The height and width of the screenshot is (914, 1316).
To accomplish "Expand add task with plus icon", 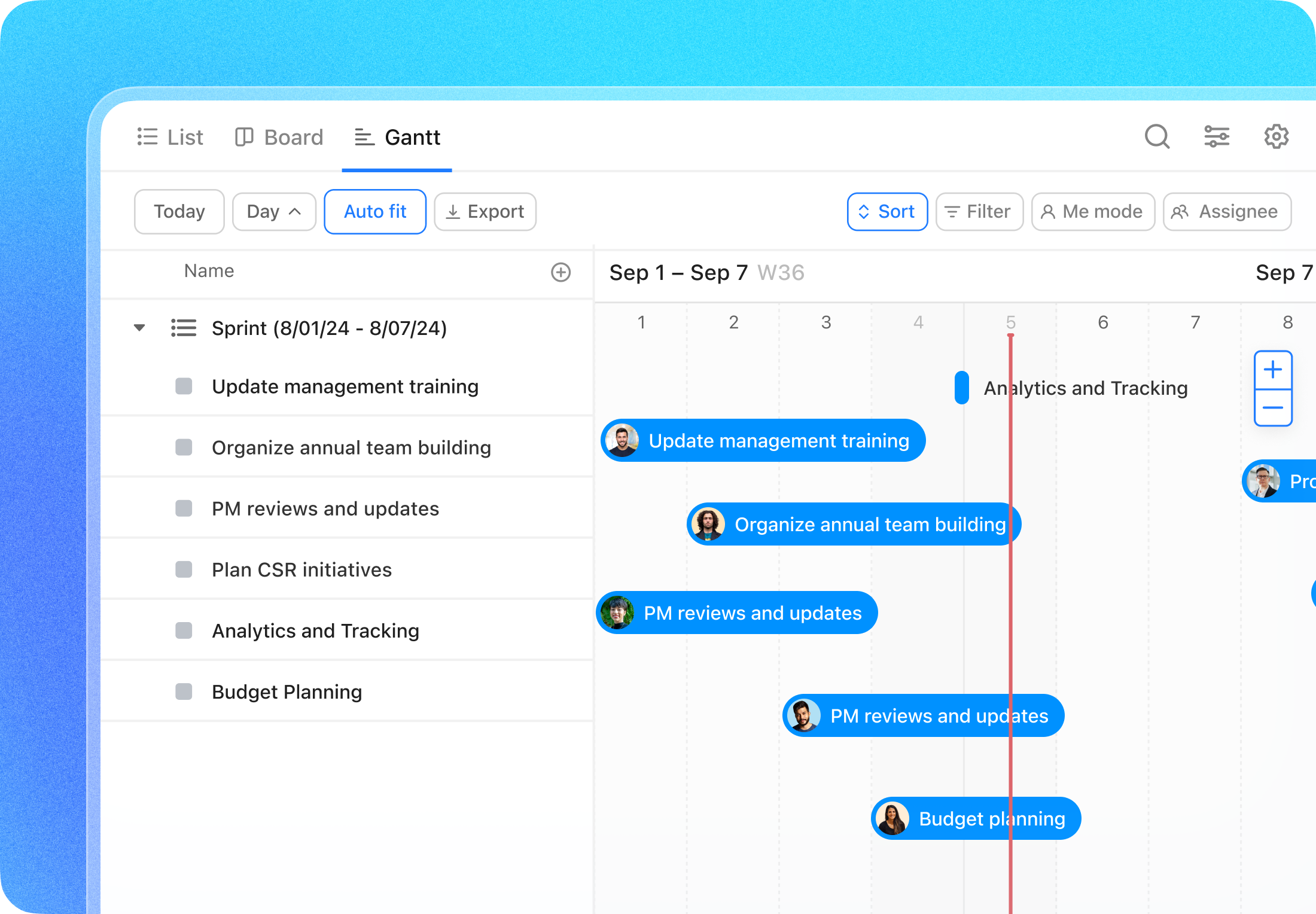I will [561, 272].
